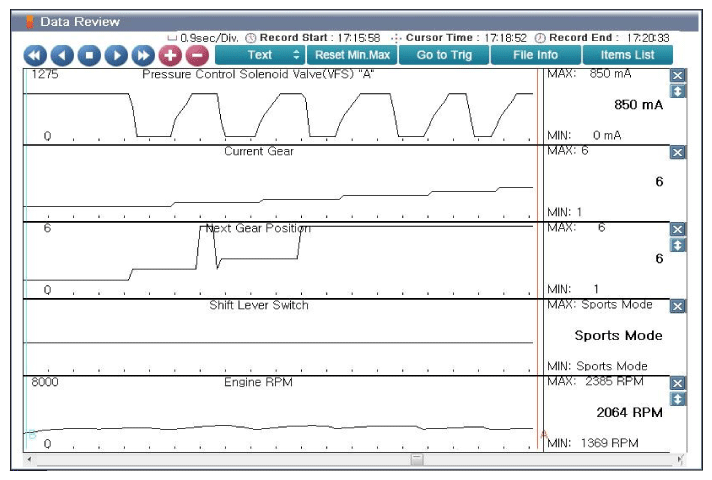Image resolution: width=712 pixels, height=480 pixels.
Task: Click the MAX: 850 mA text
Action: (x=589, y=74)
